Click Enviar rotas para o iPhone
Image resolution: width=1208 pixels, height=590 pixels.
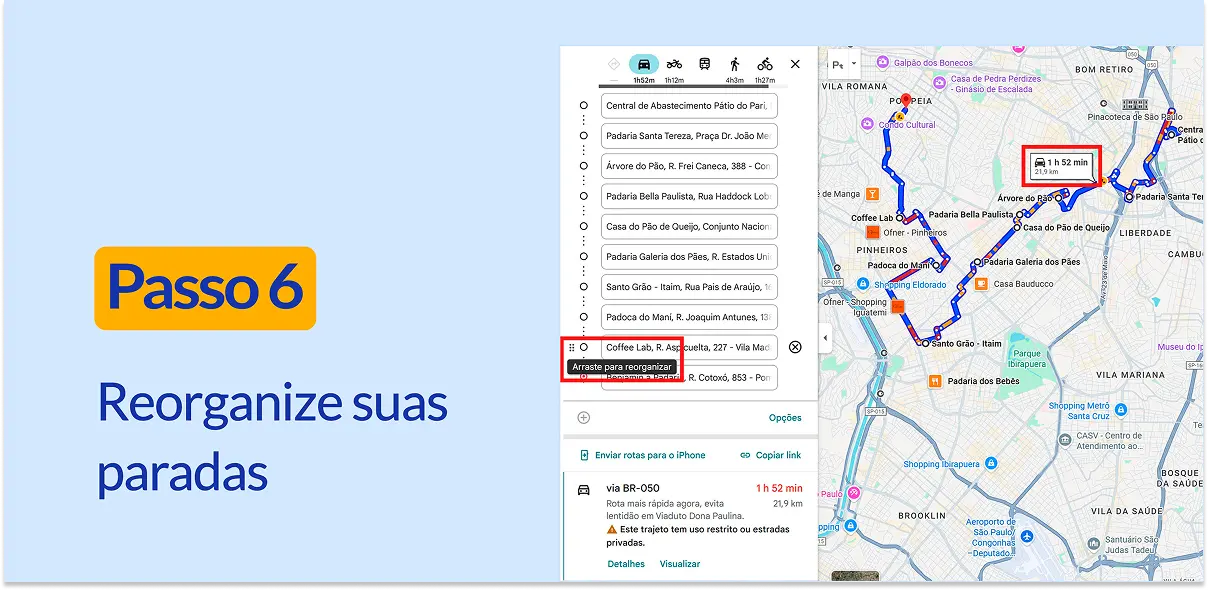[650, 455]
